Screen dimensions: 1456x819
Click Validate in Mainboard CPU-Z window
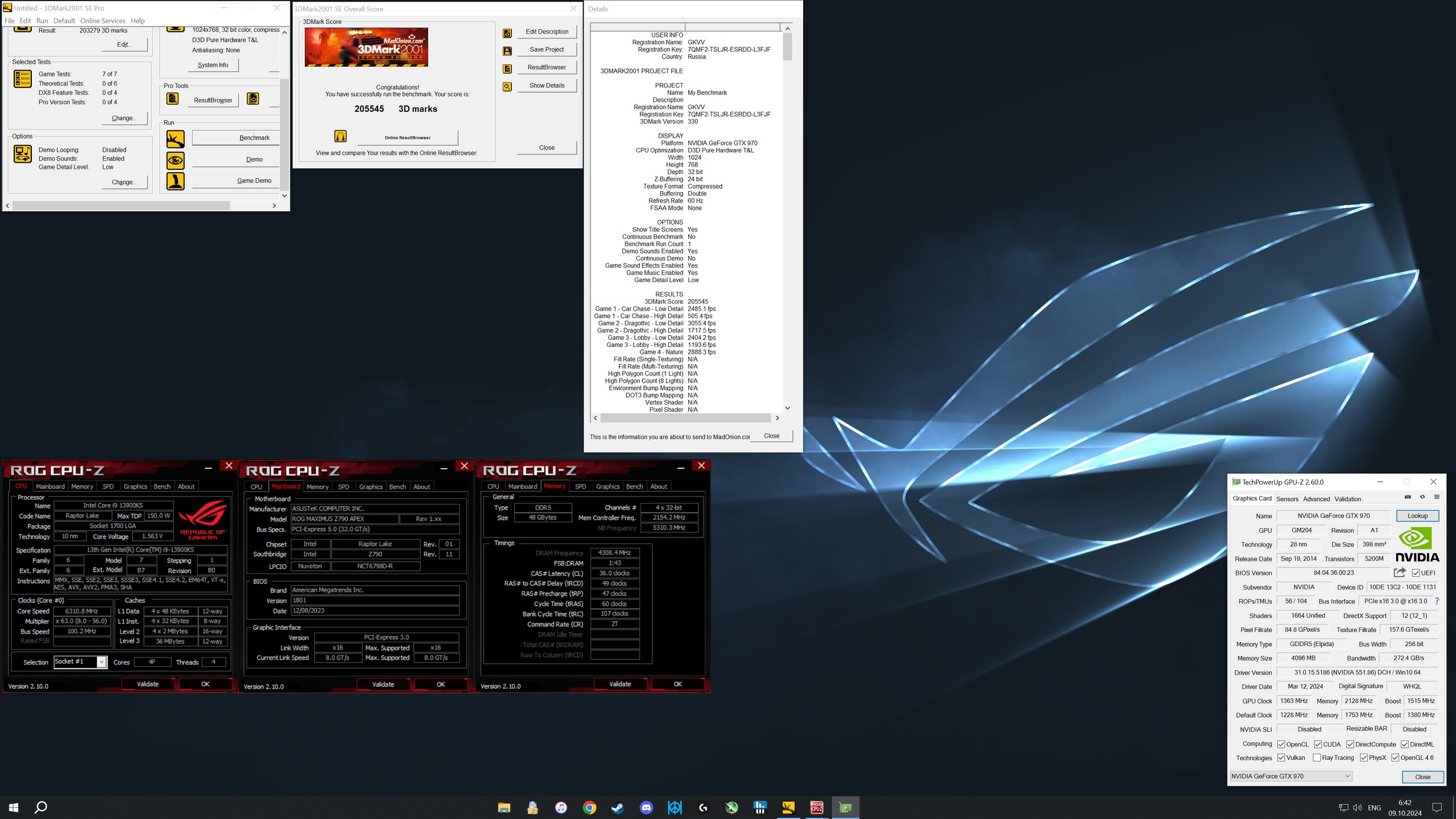click(x=383, y=684)
